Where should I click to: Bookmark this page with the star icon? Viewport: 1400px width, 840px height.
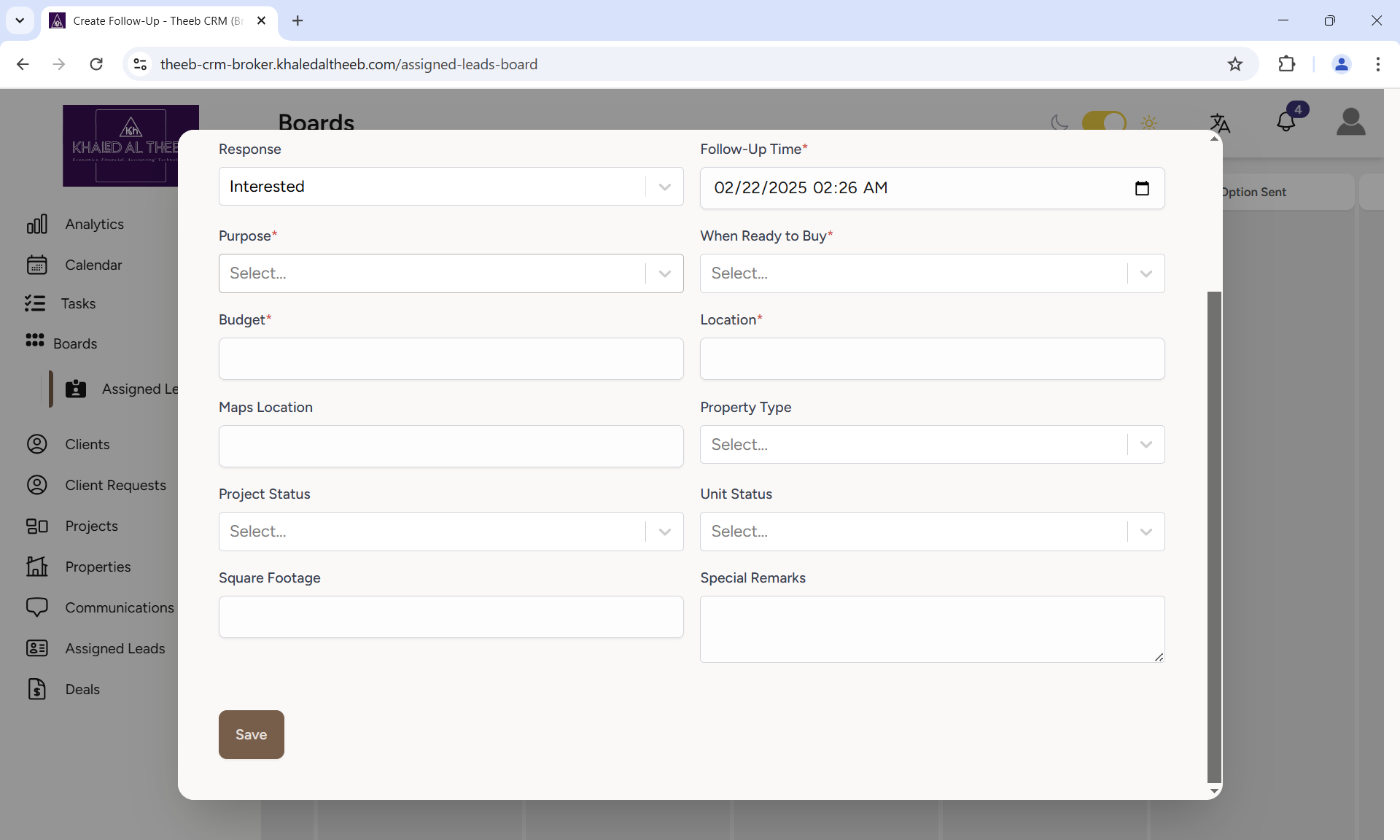point(1234,64)
